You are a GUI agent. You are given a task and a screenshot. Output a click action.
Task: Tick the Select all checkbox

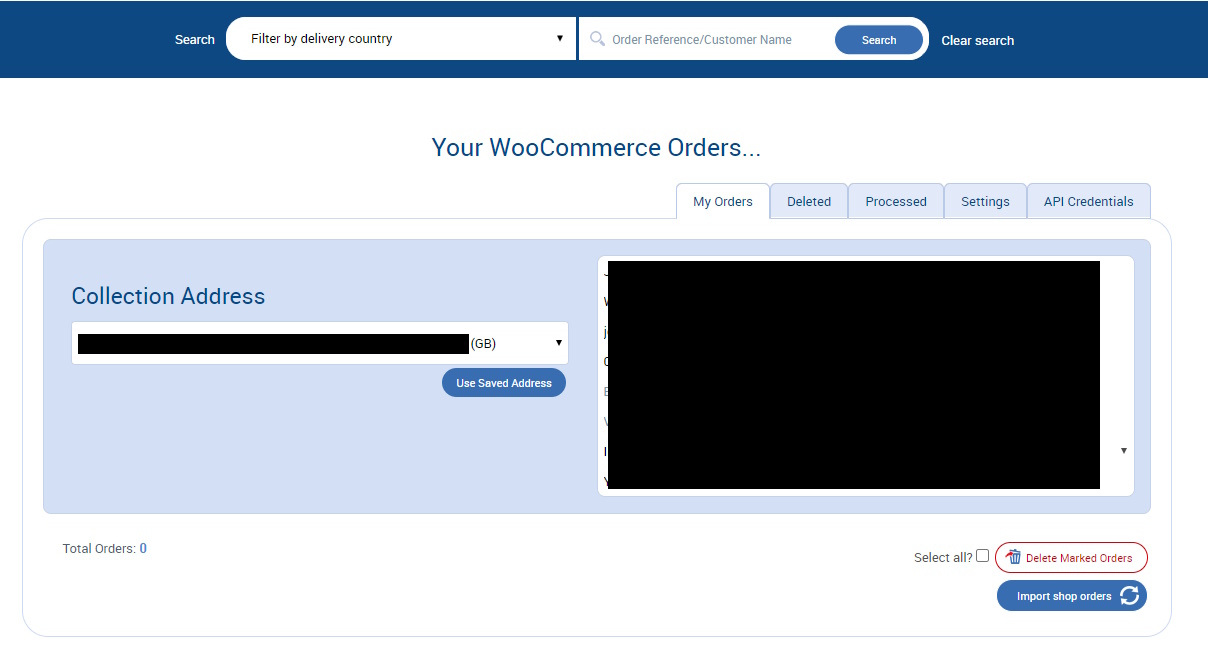click(x=983, y=556)
